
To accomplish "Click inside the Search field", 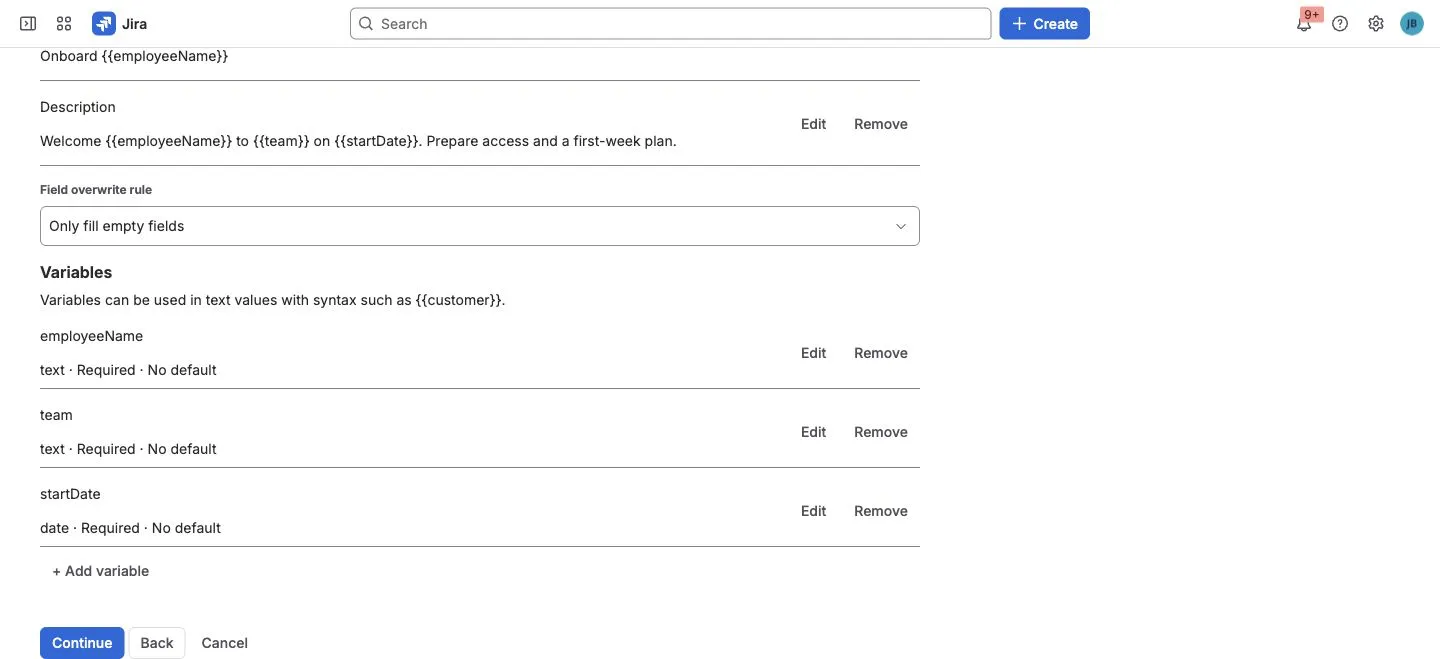I will (670, 23).
